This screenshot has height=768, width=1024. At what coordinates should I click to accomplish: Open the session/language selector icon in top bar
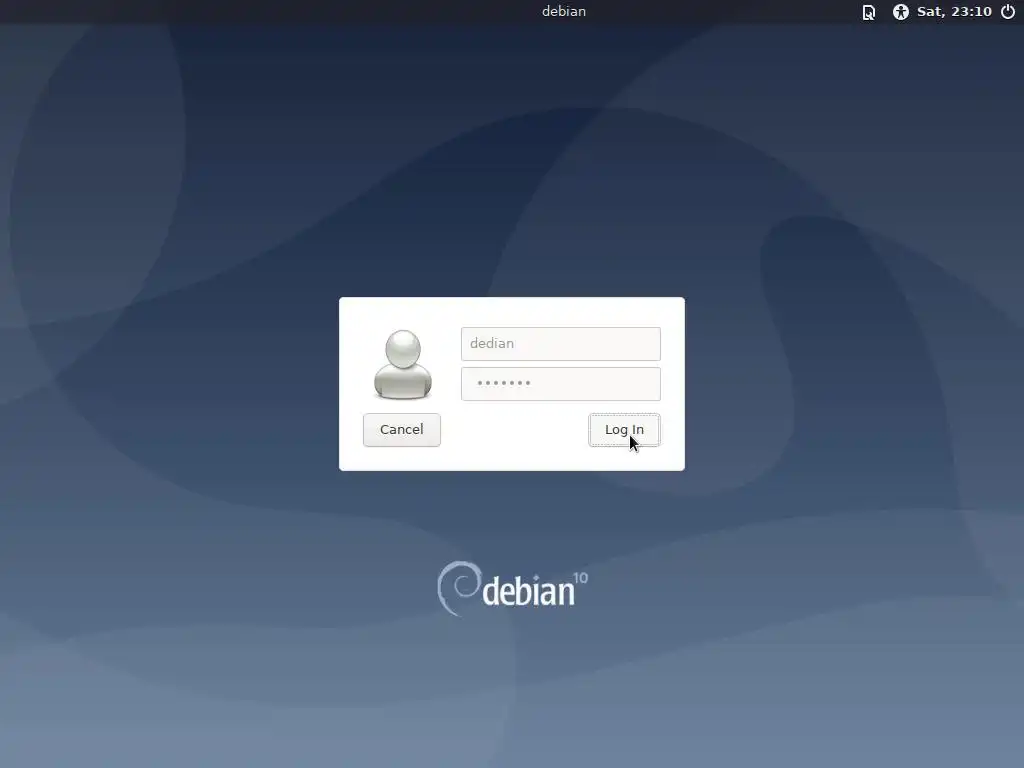(869, 12)
